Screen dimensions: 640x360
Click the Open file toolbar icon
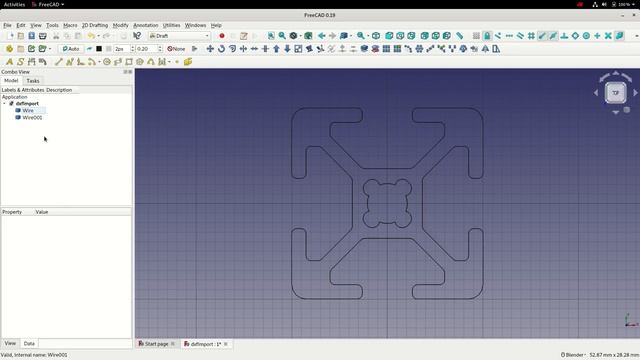(x=20, y=36)
